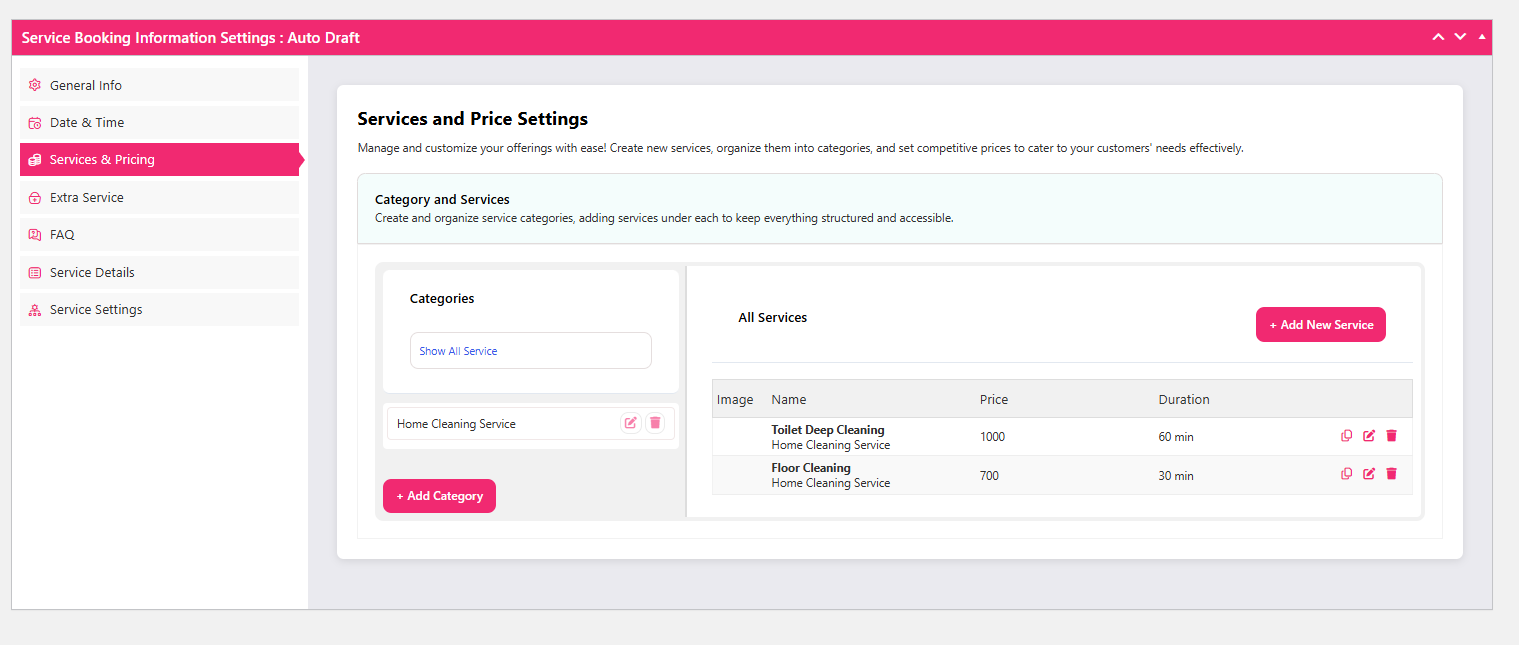Edit the Toilet Deep Cleaning service
This screenshot has height=645, width=1519.
pos(1369,436)
